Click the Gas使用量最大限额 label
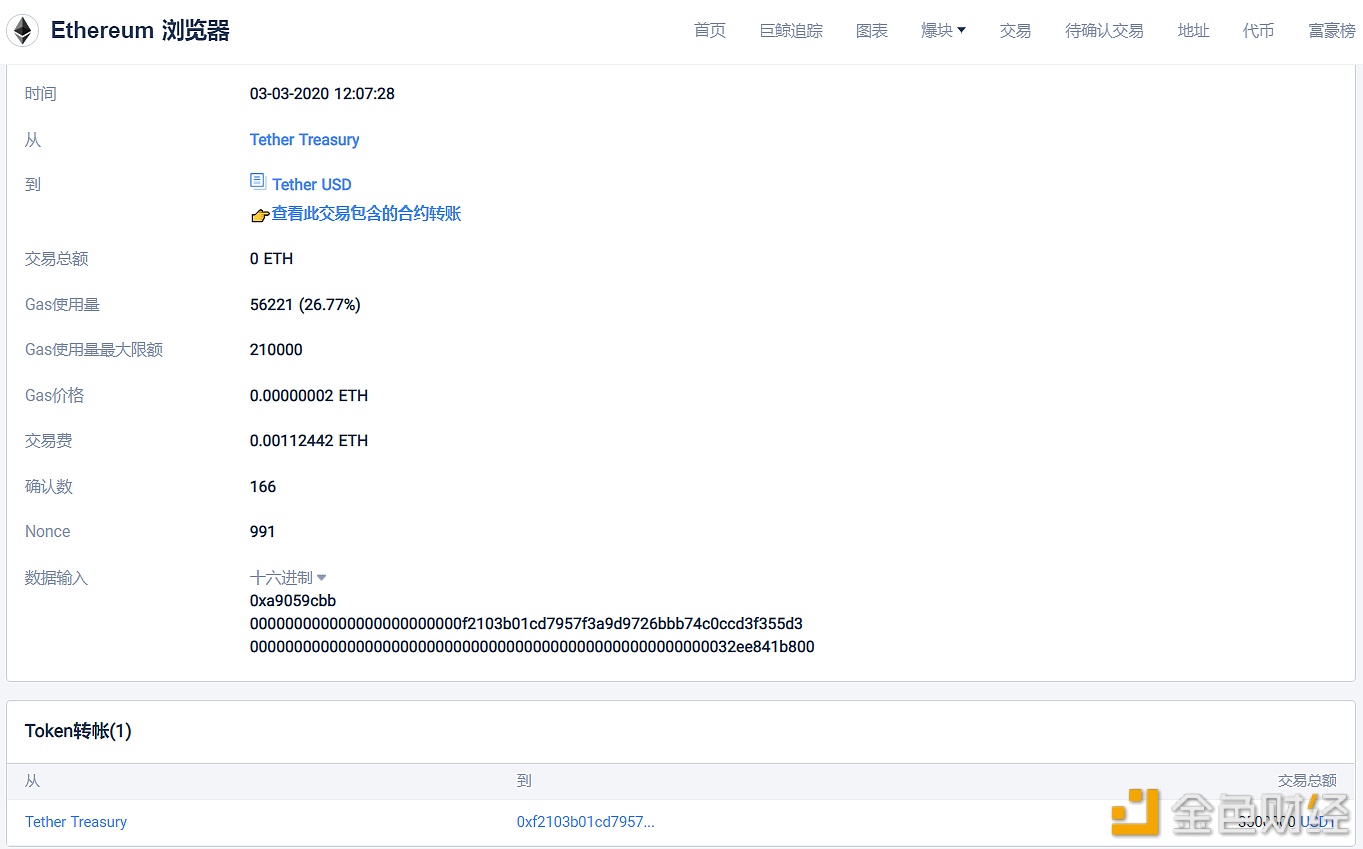The height and width of the screenshot is (849, 1363). tap(94, 350)
